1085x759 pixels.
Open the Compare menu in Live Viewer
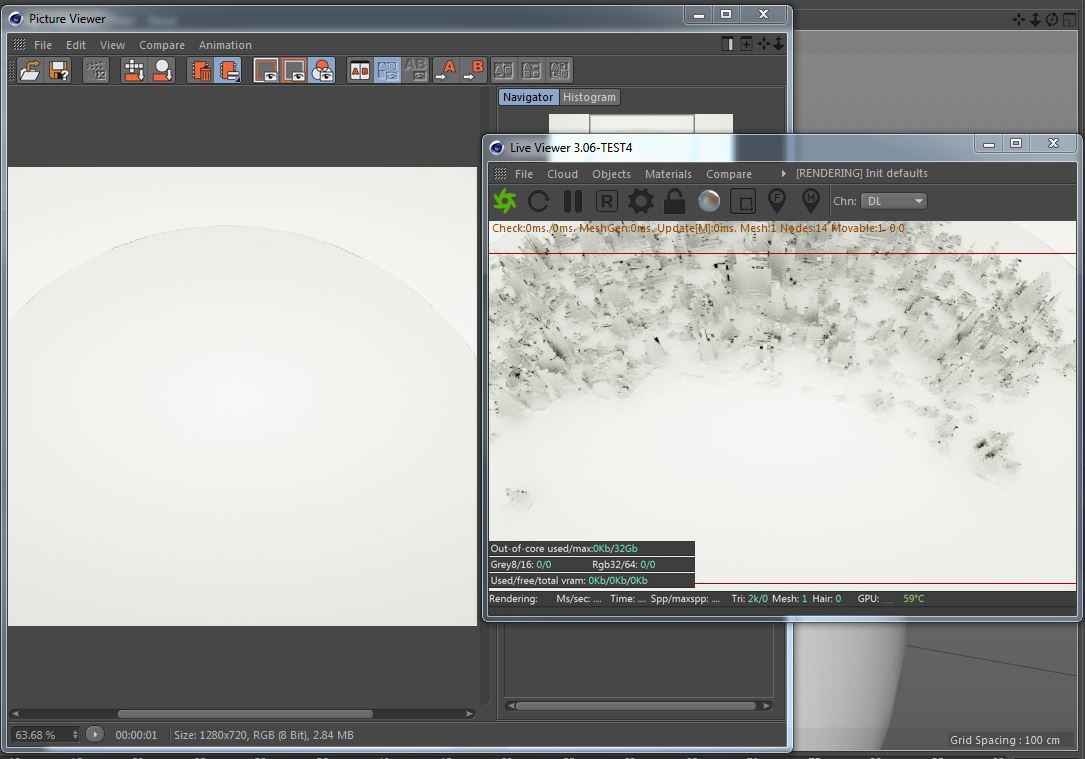coord(729,174)
